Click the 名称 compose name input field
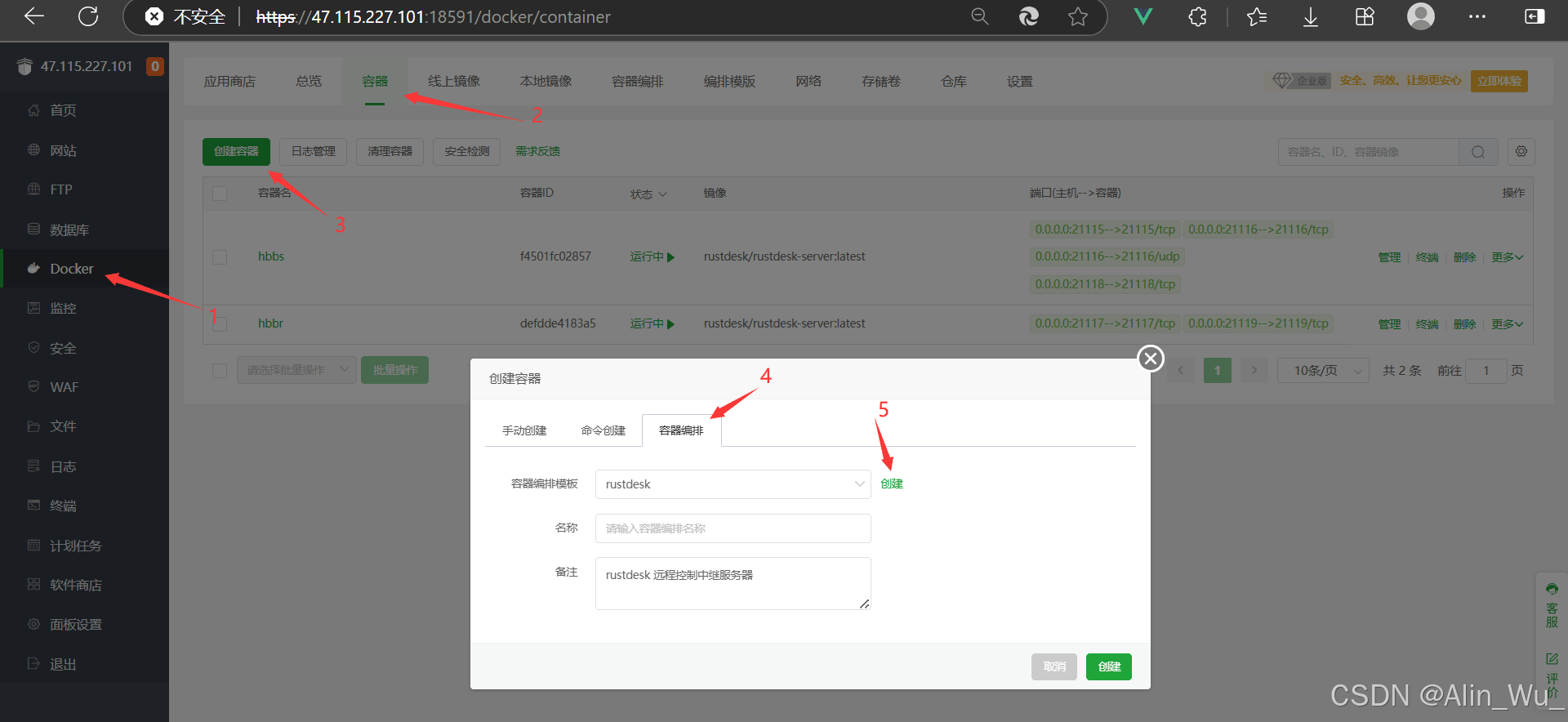The width and height of the screenshot is (1568, 722). point(733,528)
